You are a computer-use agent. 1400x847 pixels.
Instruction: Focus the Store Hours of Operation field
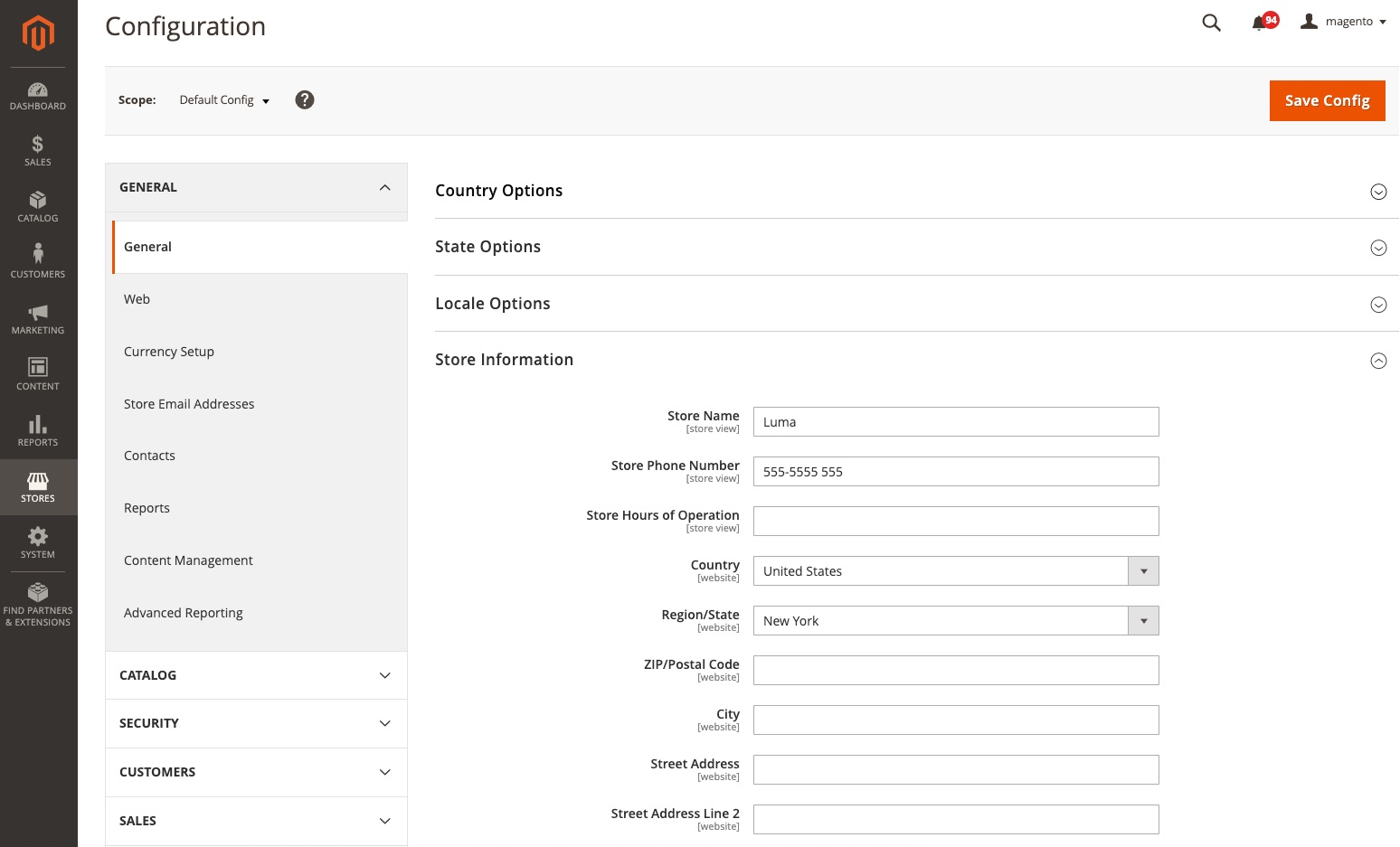[x=955, y=522]
